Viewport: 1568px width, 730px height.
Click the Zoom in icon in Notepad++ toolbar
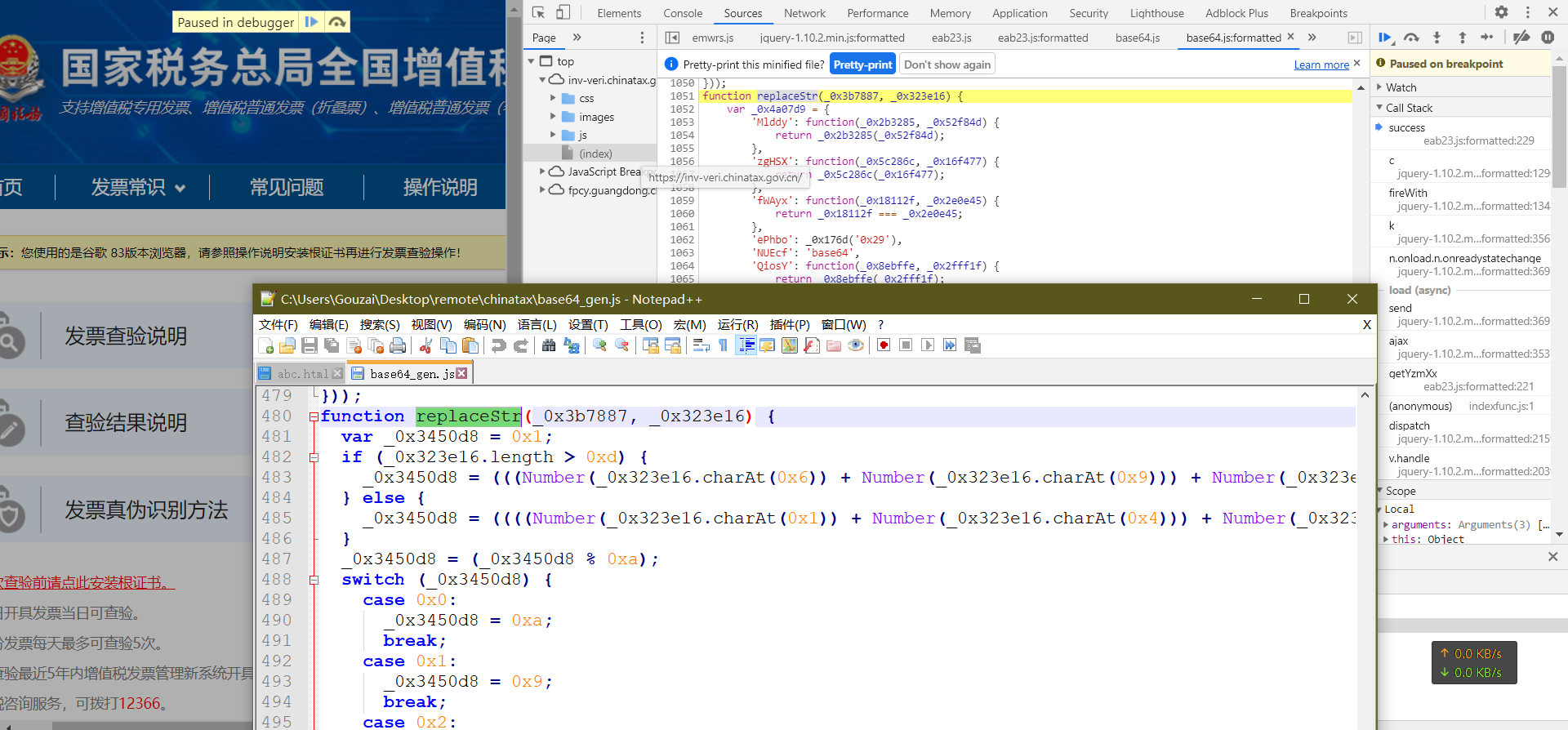tap(599, 346)
